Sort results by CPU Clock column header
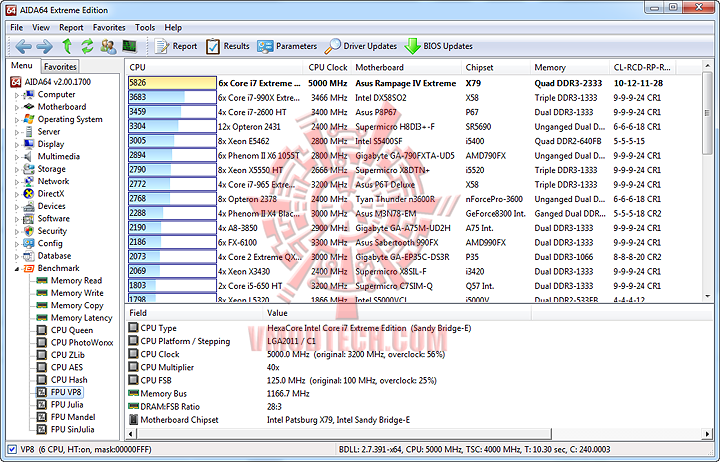The width and height of the screenshot is (720, 462). click(x=327, y=67)
